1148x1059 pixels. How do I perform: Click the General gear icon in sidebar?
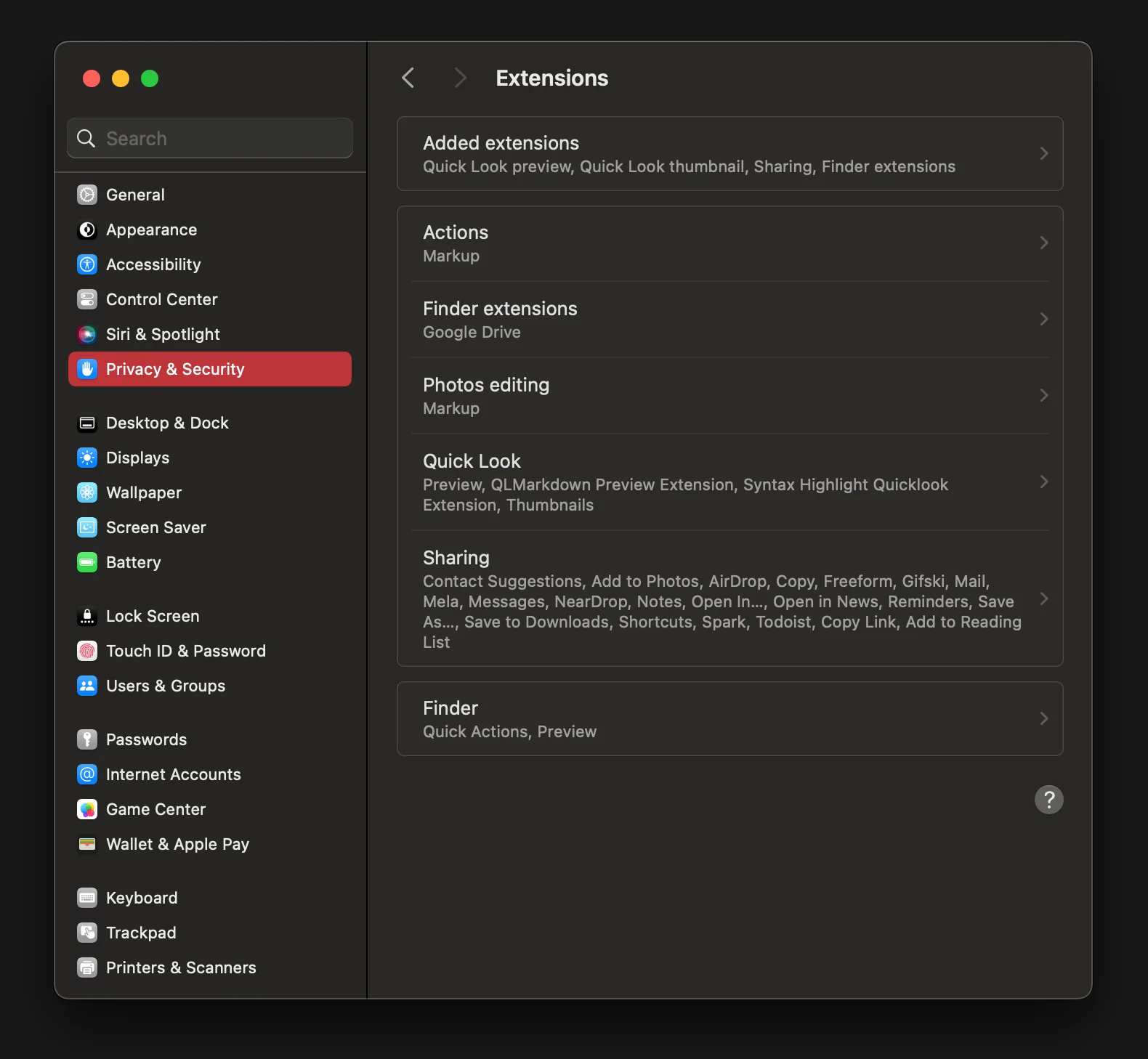coord(87,195)
